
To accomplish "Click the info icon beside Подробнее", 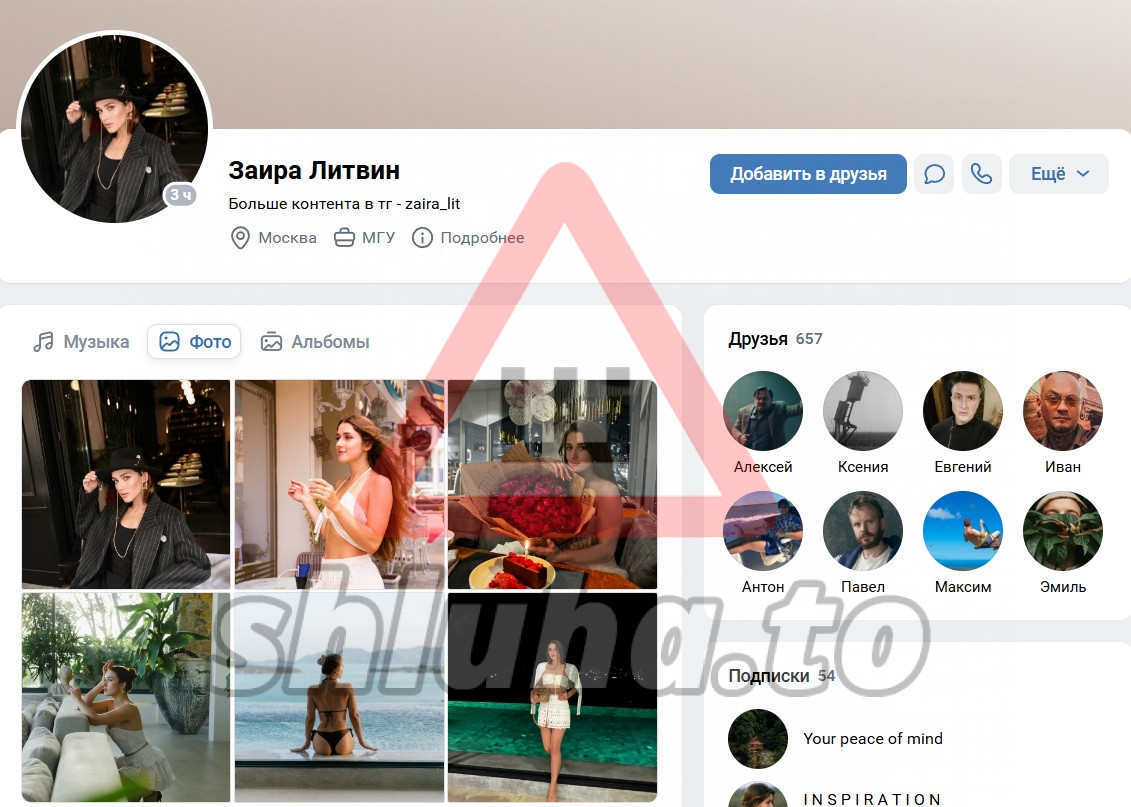I will 423,238.
